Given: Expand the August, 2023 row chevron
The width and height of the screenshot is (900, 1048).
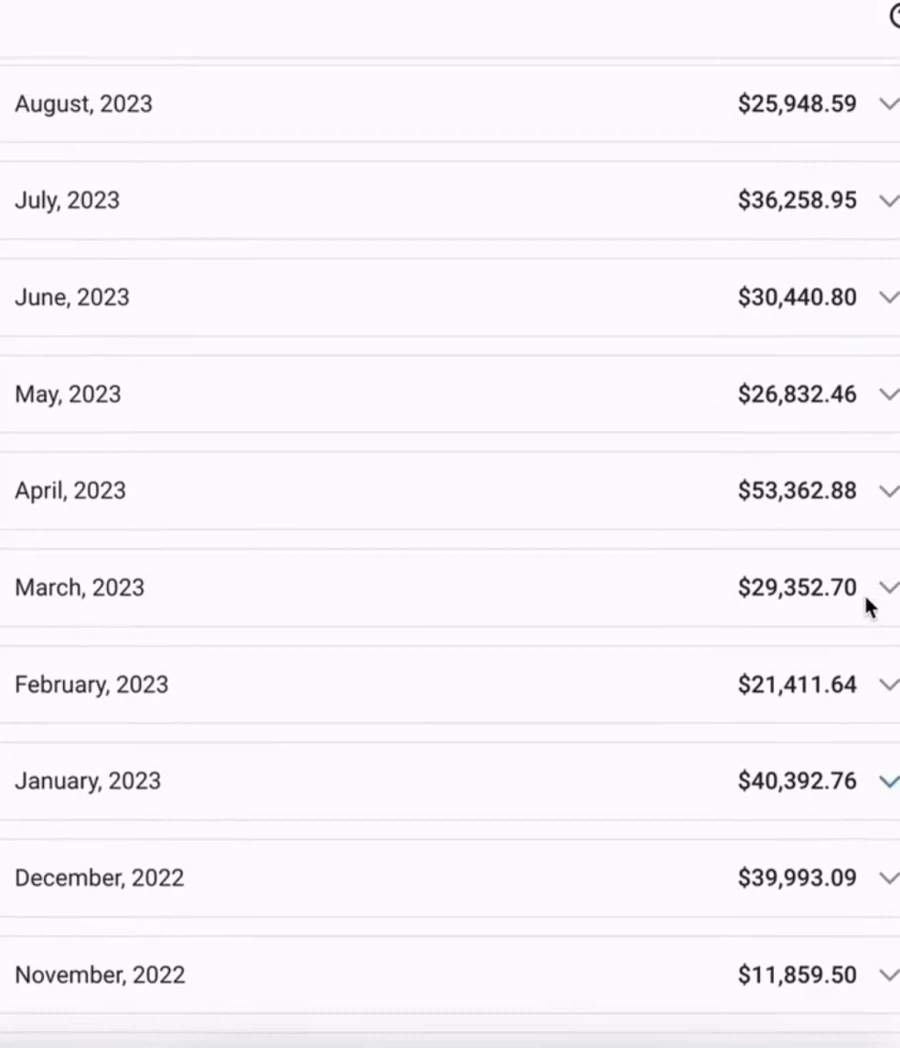Looking at the screenshot, I should point(888,103).
